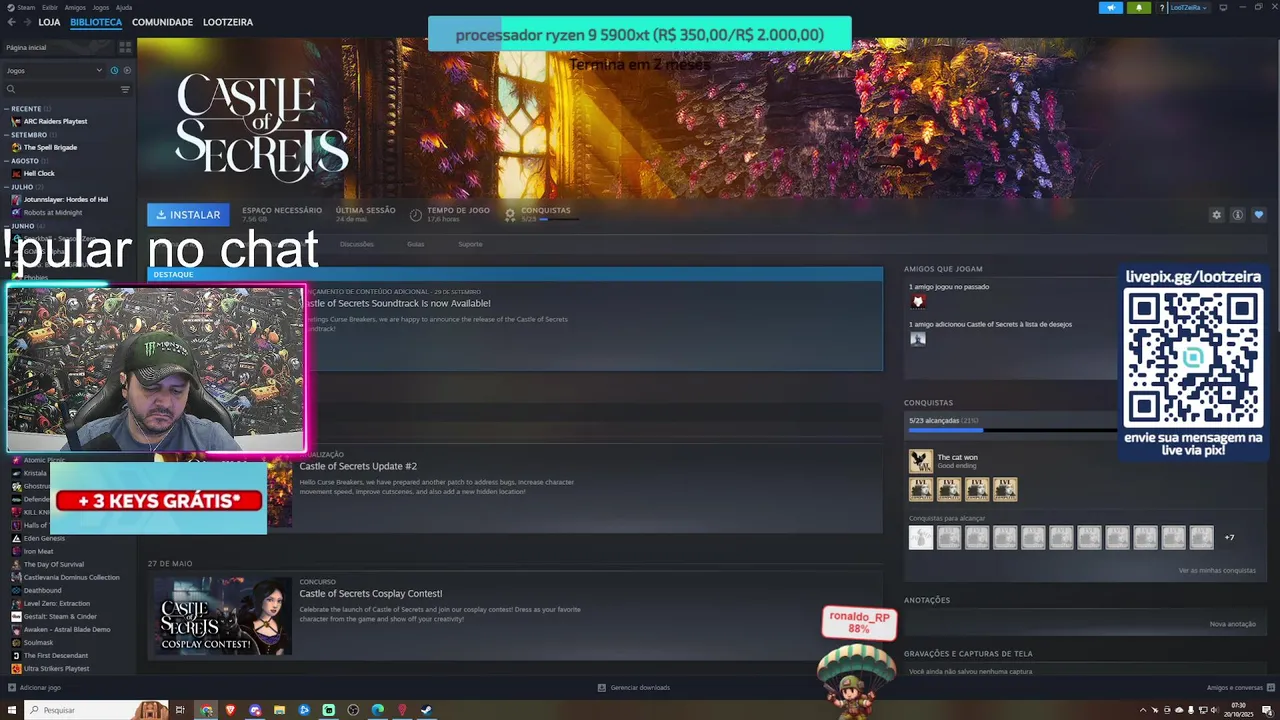Open the Steam menu
Image resolution: width=1280 pixels, height=720 pixels.
point(25,7)
